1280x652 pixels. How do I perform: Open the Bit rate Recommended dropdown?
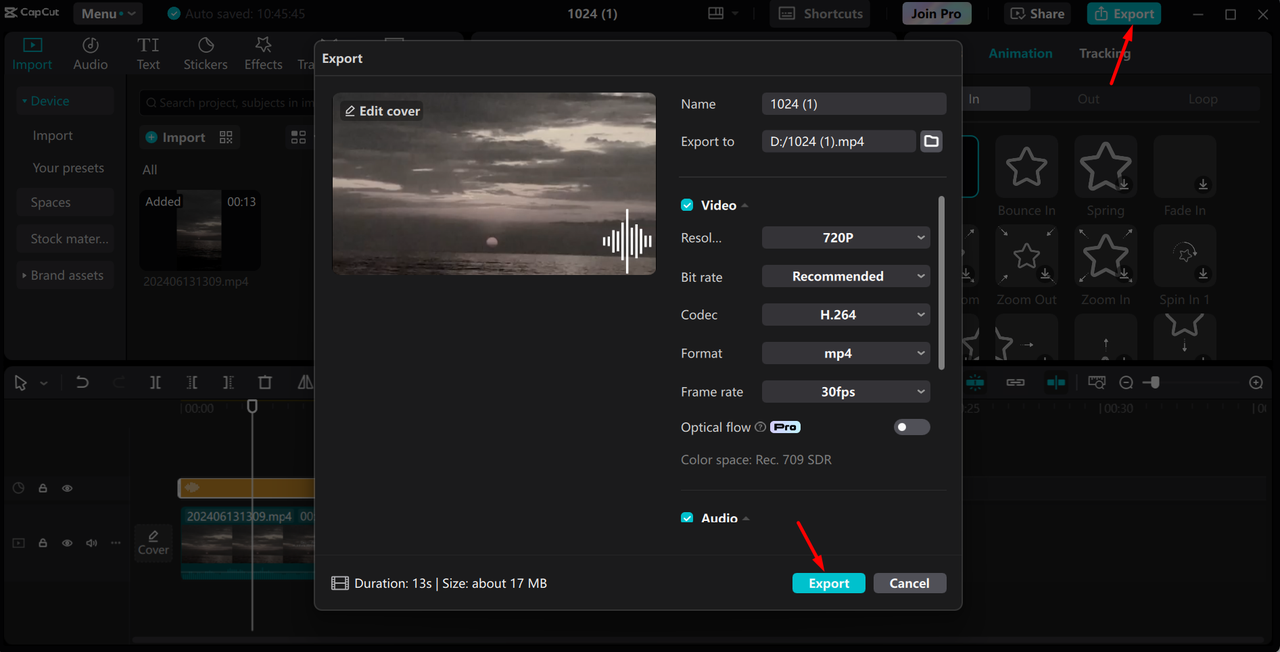pos(846,276)
